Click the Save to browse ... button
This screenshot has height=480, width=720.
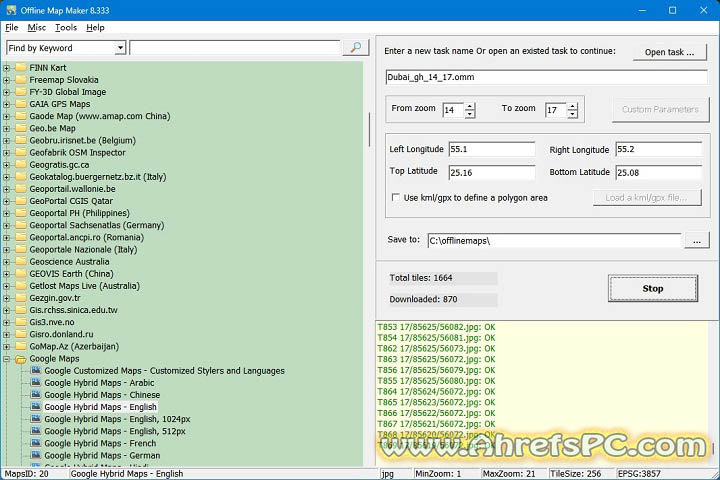(x=697, y=241)
